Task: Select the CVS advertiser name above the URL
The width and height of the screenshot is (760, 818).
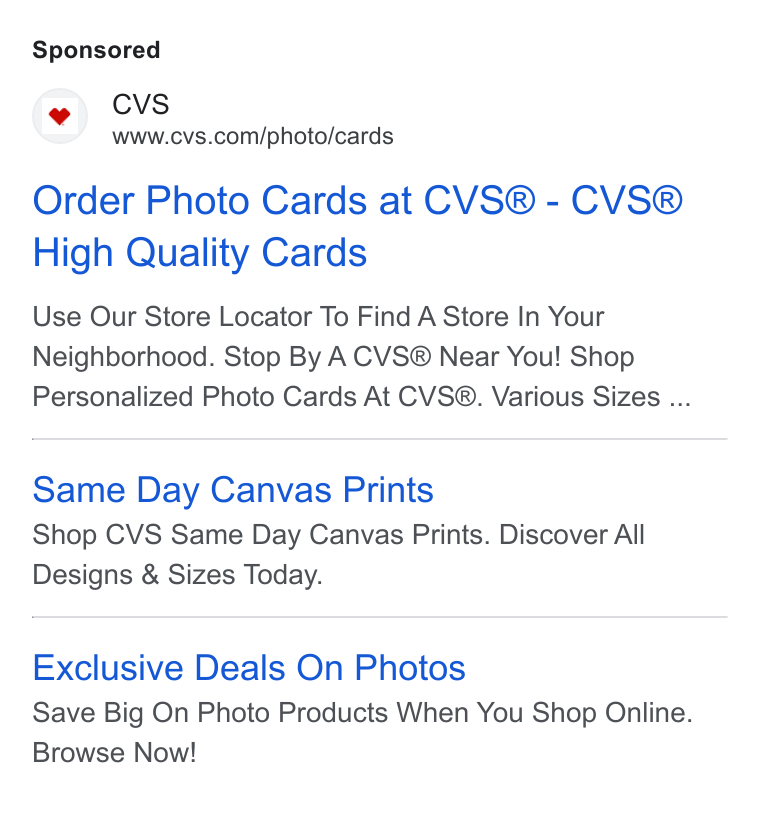Action: [141, 104]
